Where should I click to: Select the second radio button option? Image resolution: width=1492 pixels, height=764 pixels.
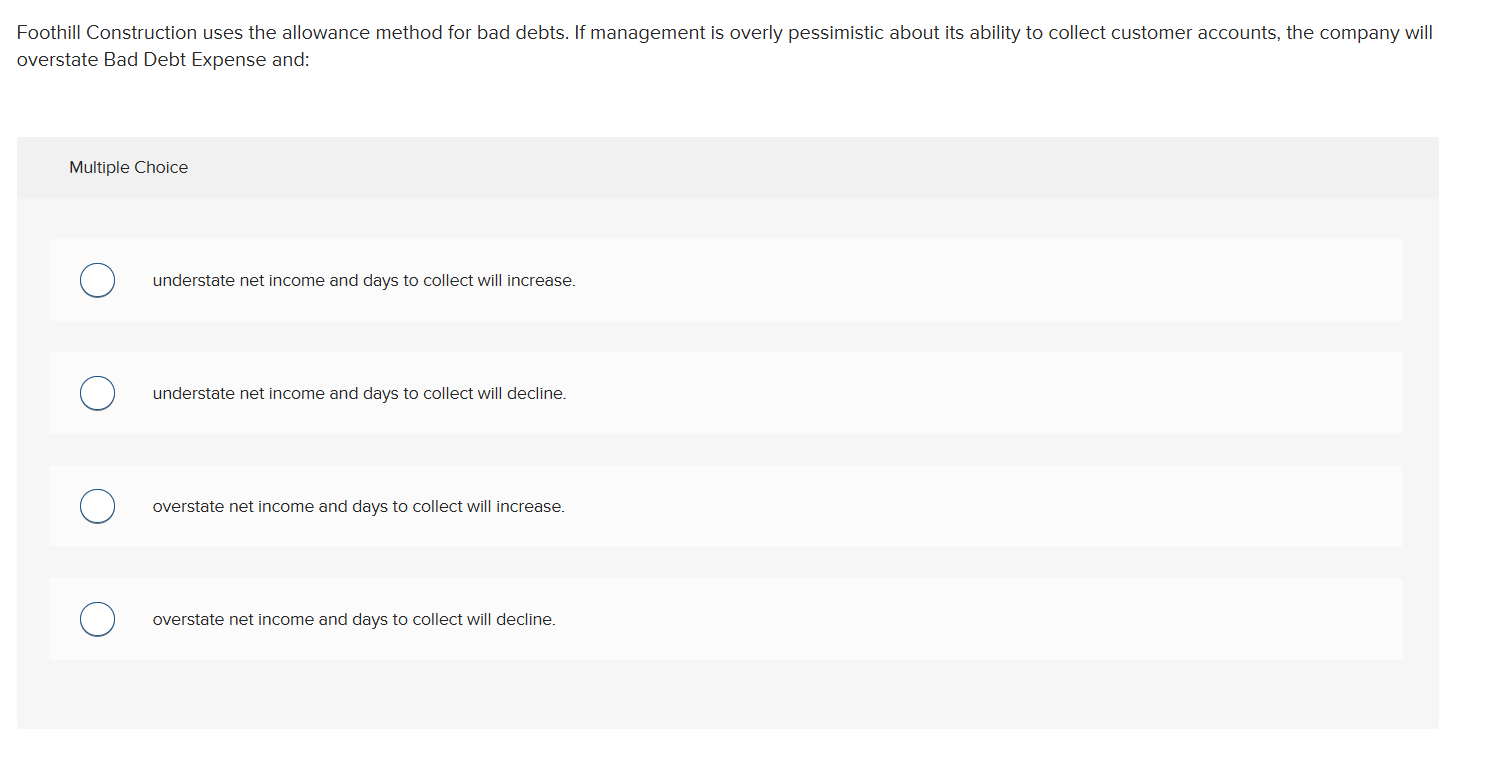(97, 393)
